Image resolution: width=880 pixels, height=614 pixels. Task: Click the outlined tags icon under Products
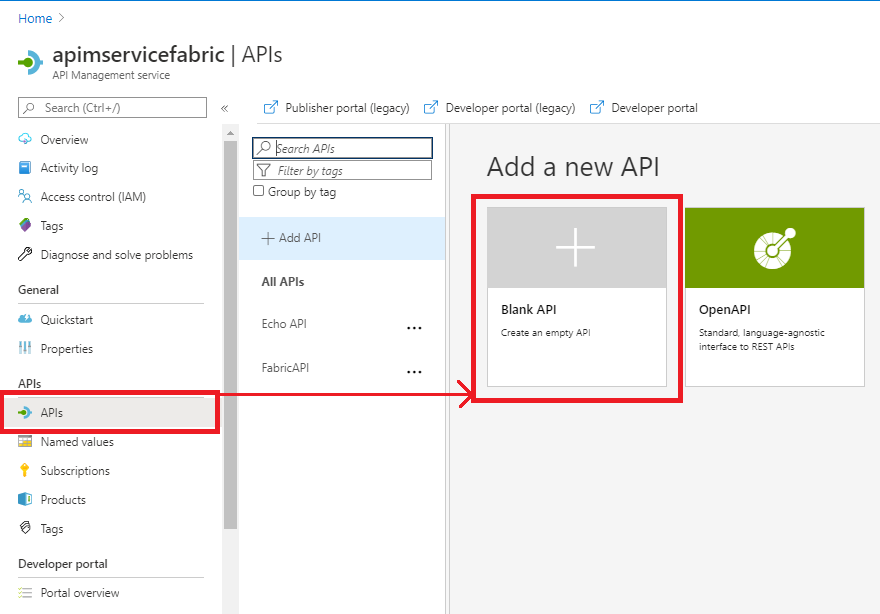click(25, 528)
